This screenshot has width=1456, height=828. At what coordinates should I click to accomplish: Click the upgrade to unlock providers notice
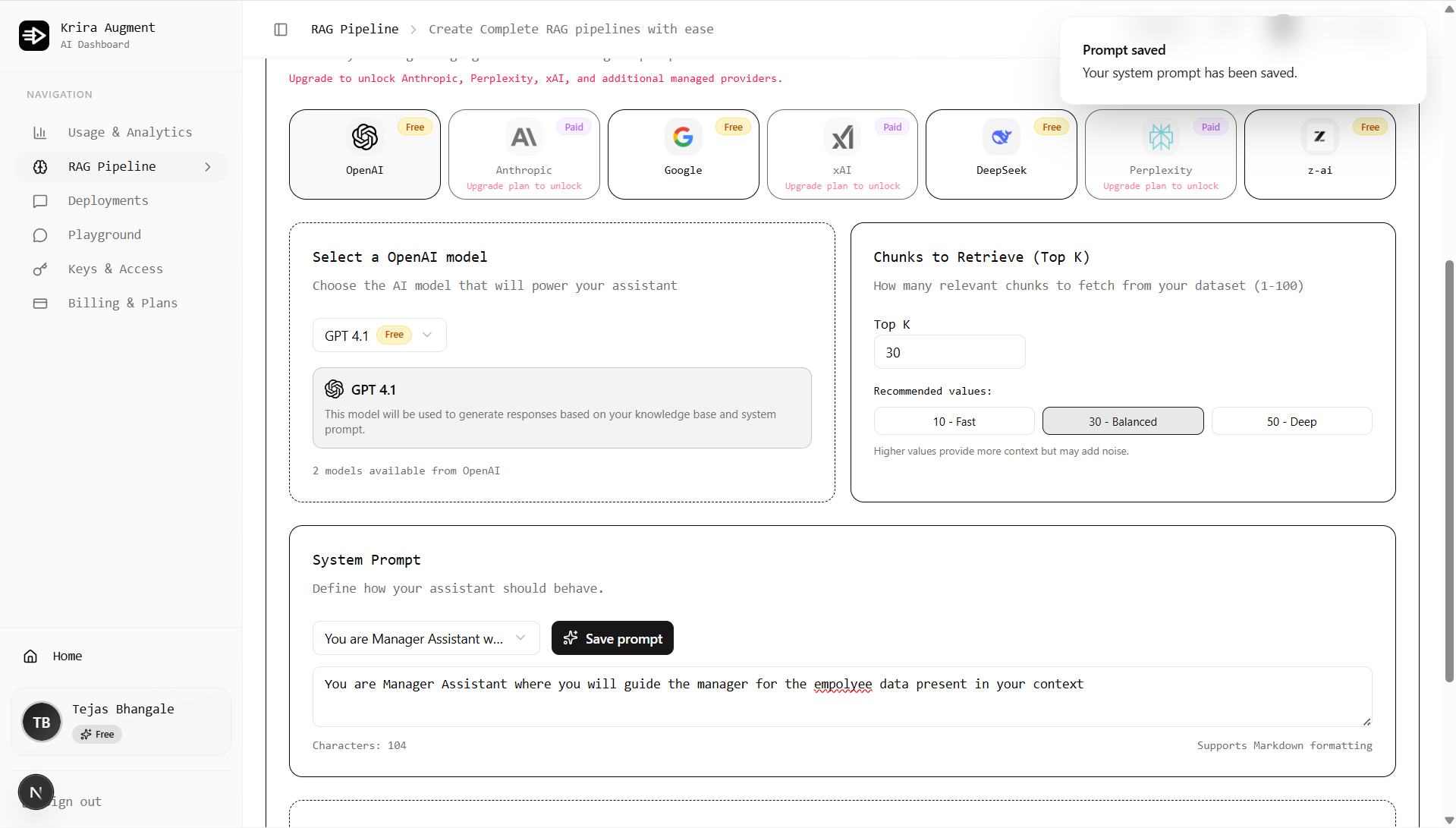(x=536, y=79)
